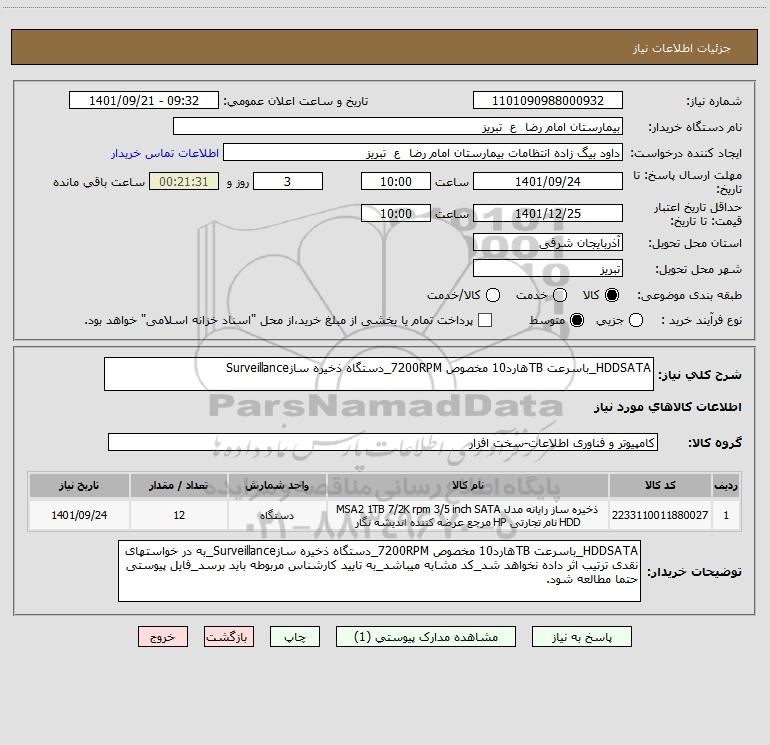Click the دستگاه unit cell
The image size is (770, 745).
(277, 515)
